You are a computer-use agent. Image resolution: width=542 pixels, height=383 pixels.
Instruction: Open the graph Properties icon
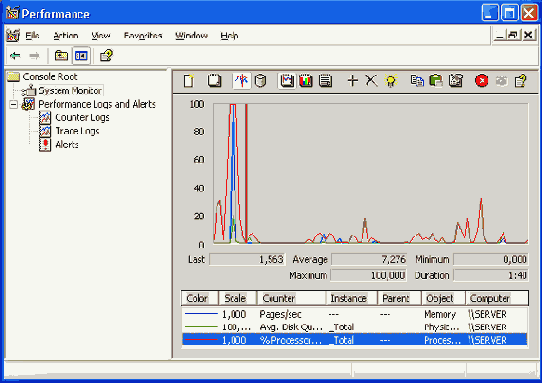click(456, 81)
